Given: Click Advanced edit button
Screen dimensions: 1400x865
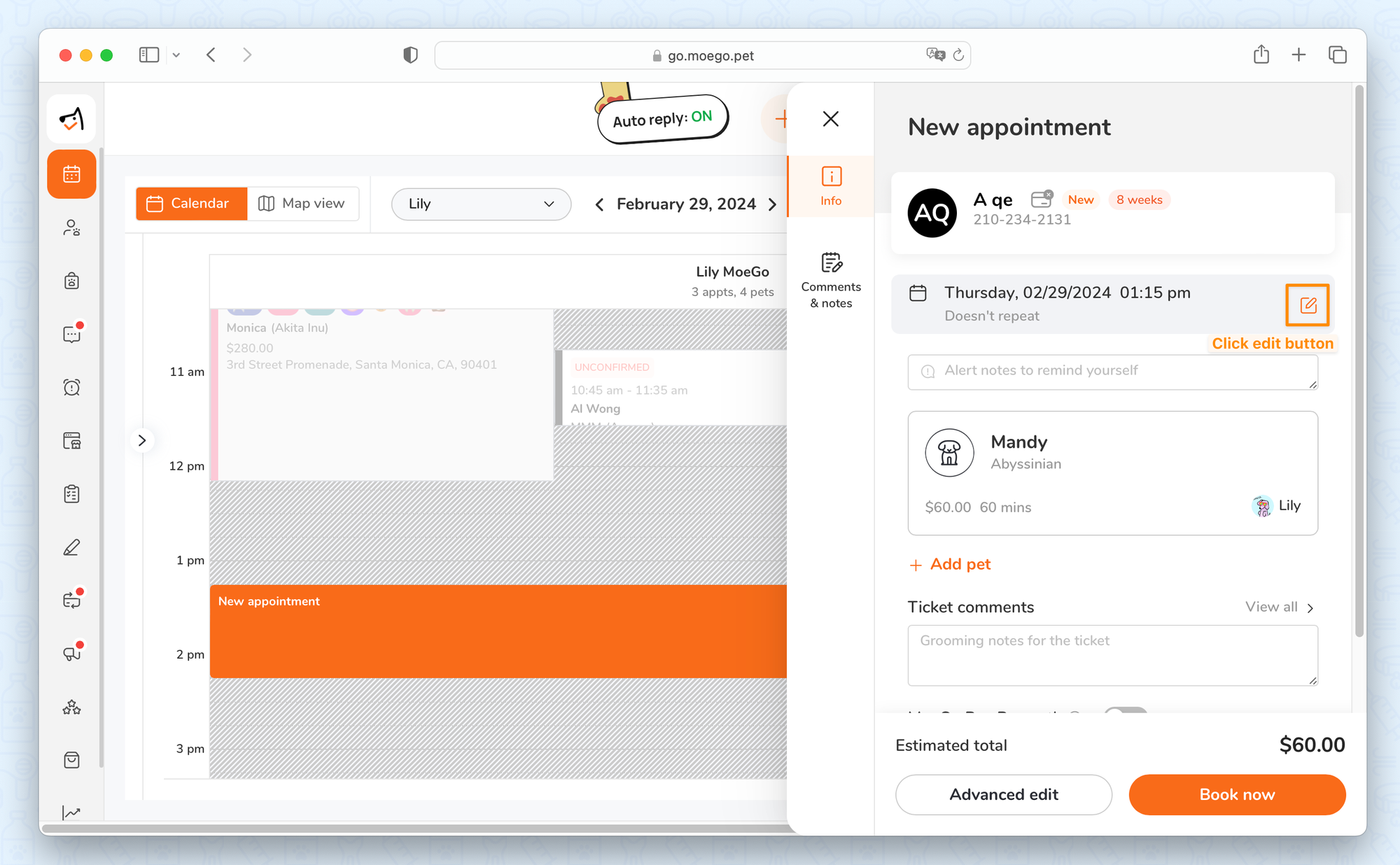Looking at the screenshot, I should tap(1003, 794).
